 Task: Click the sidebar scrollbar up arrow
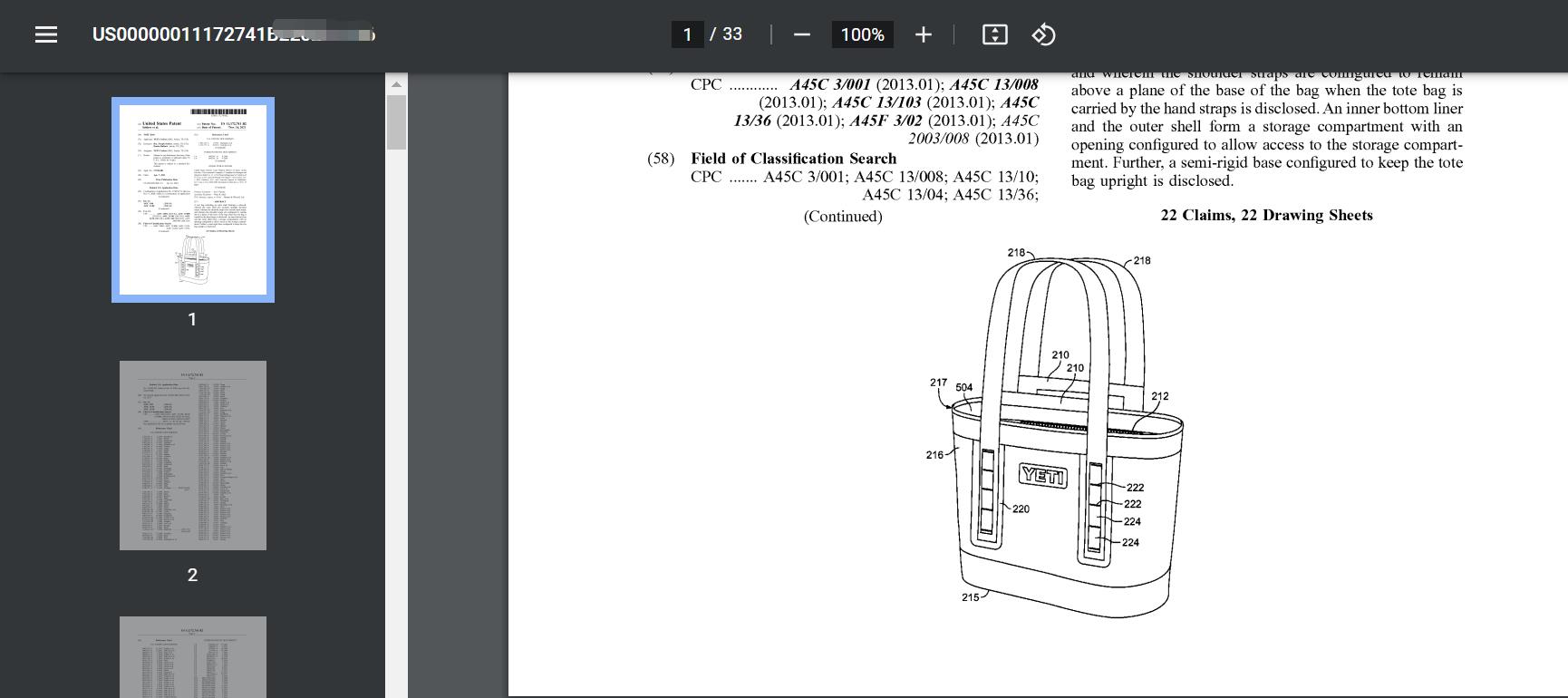(x=396, y=84)
